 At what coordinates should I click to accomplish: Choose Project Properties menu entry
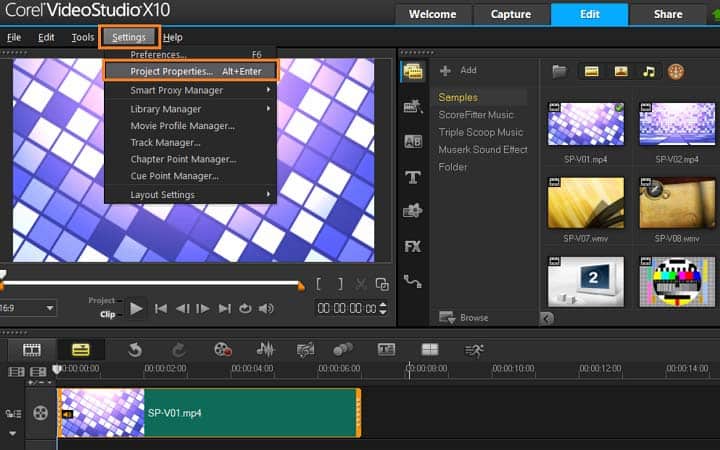[190, 71]
